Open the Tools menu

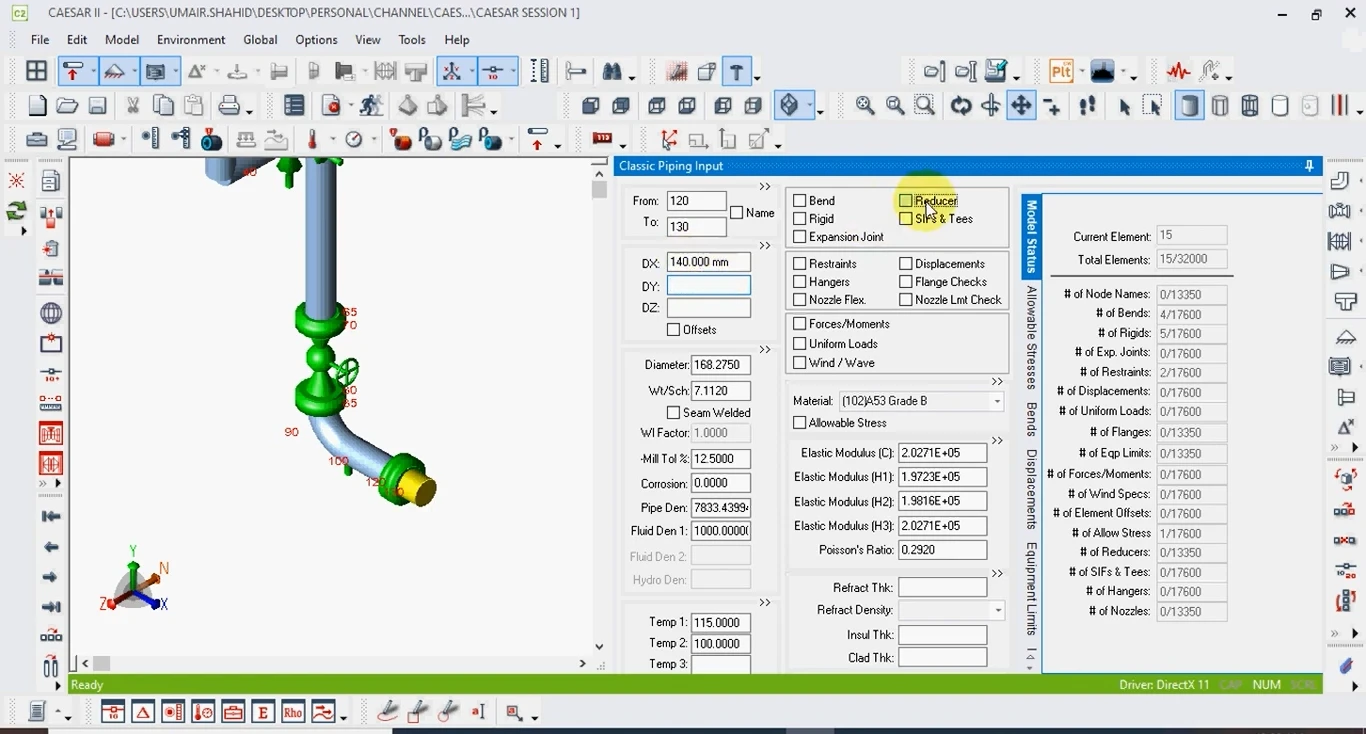point(412,40)
